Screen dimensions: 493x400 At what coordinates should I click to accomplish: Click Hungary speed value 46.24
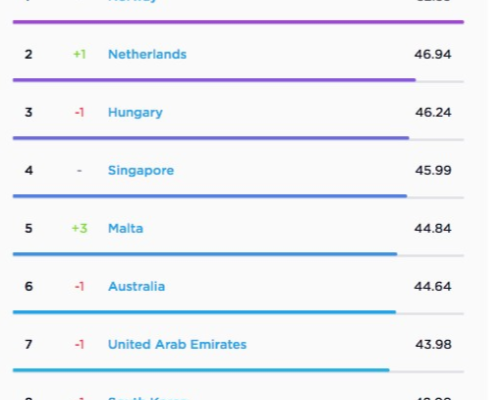pyautogui.click(x=433, y=112)
